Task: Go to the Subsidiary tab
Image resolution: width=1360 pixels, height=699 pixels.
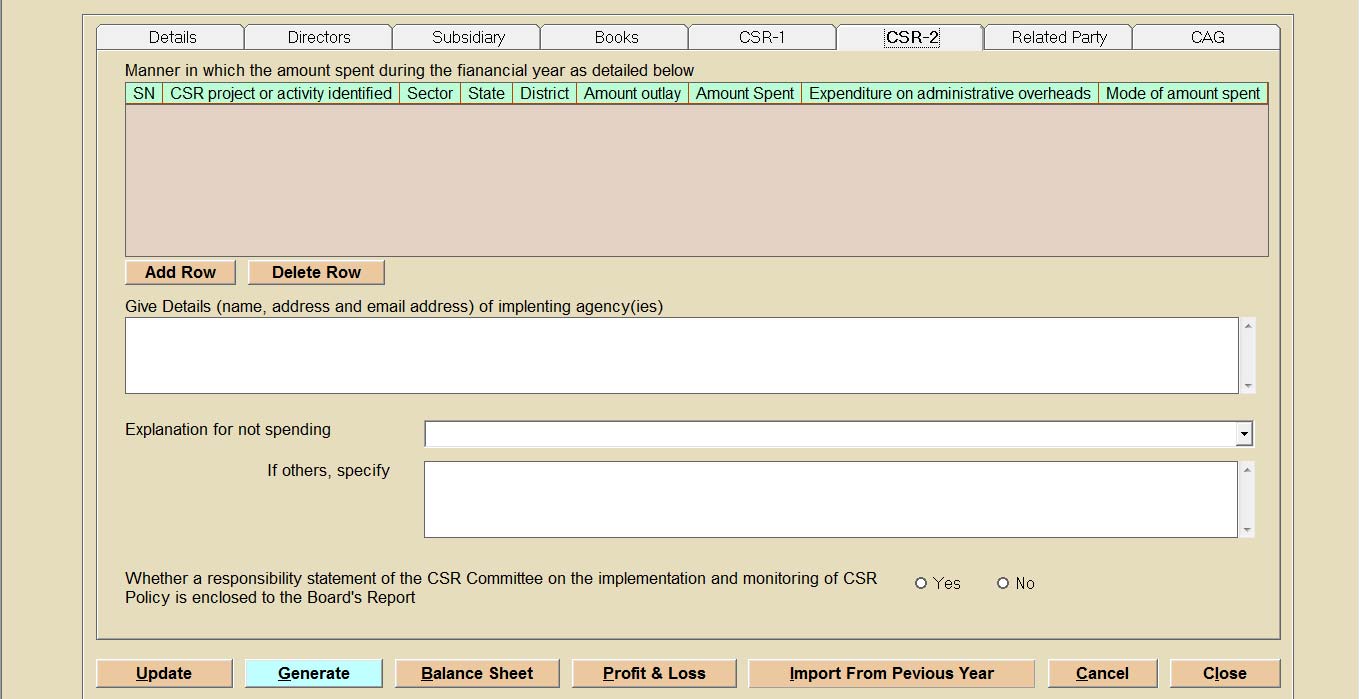Action: (468, 37)
